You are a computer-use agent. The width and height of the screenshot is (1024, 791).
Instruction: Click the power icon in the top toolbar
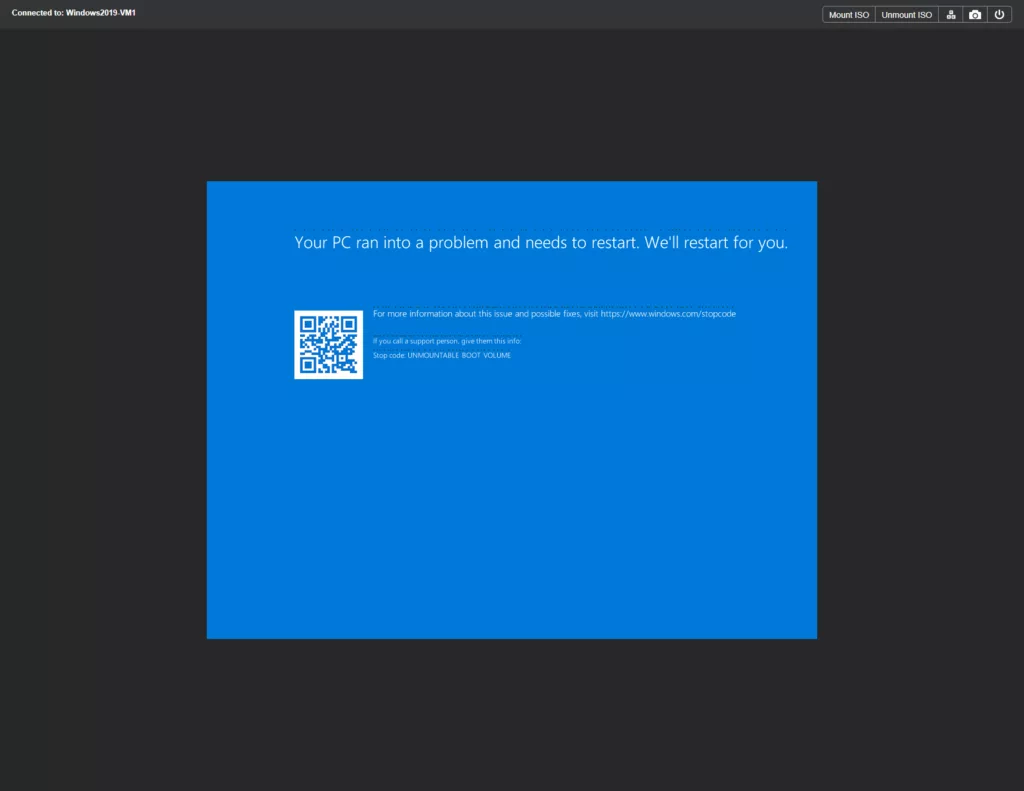click(x=999, y=15)
